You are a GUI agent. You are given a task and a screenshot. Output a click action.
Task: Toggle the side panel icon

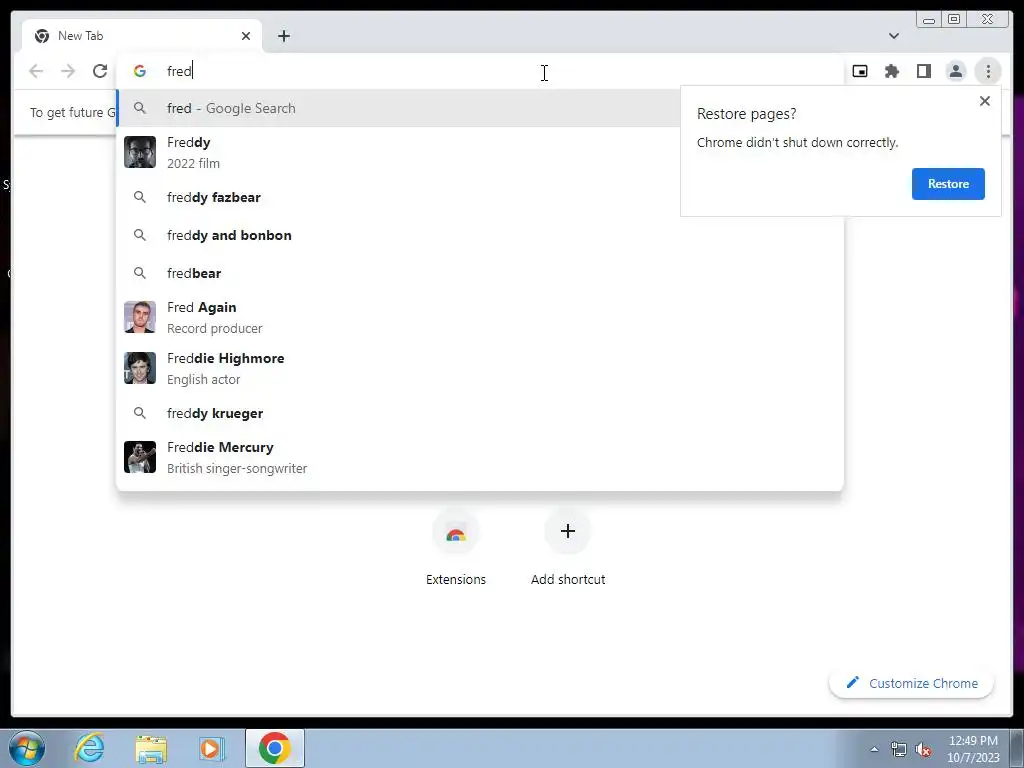tap(923, 71)
